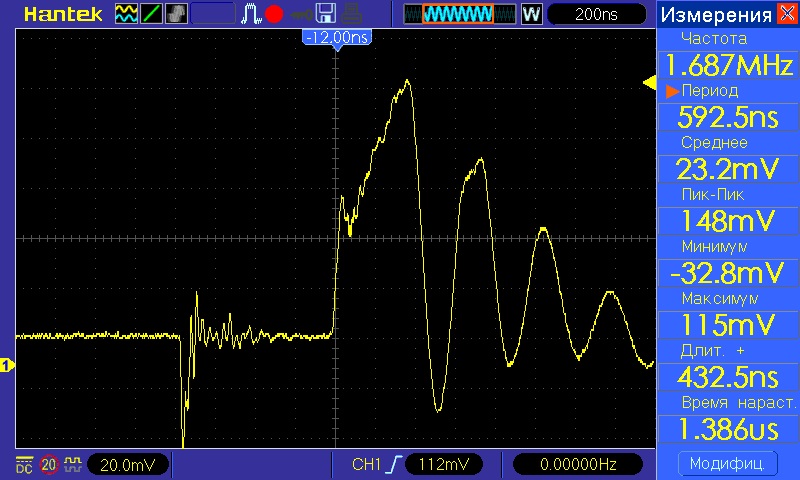Viewport: 800px width, 480px height.
Task: Click the waveform display mode icon
Action: [x=126, y=14]
